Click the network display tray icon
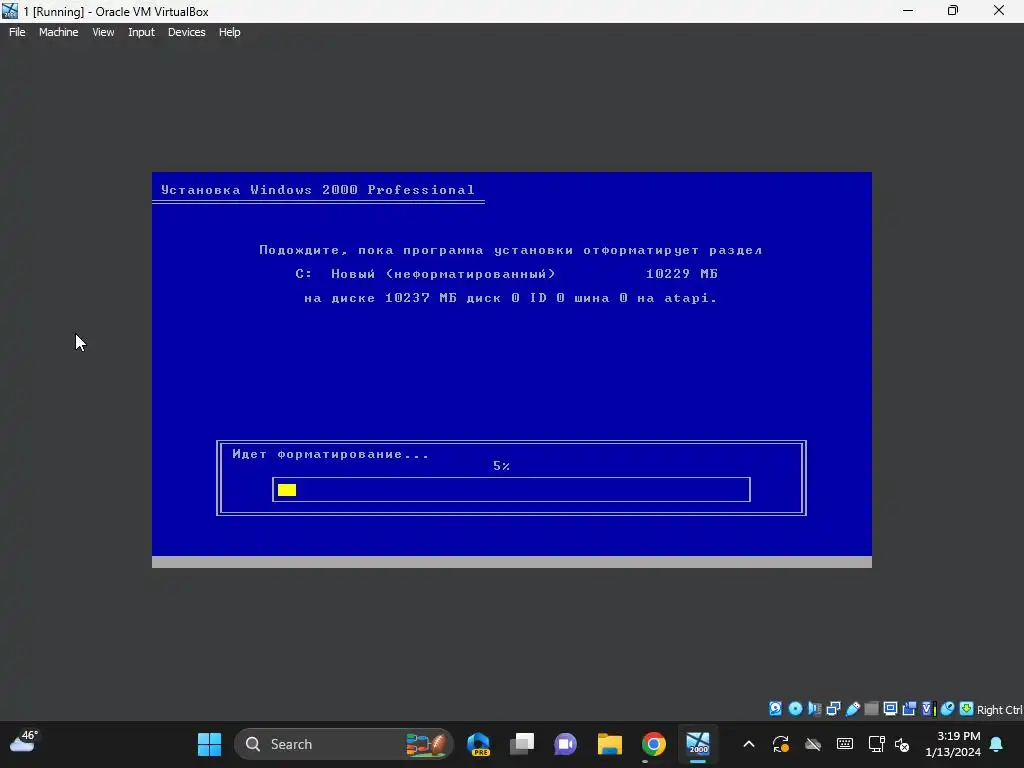 [x=876, y=744]
